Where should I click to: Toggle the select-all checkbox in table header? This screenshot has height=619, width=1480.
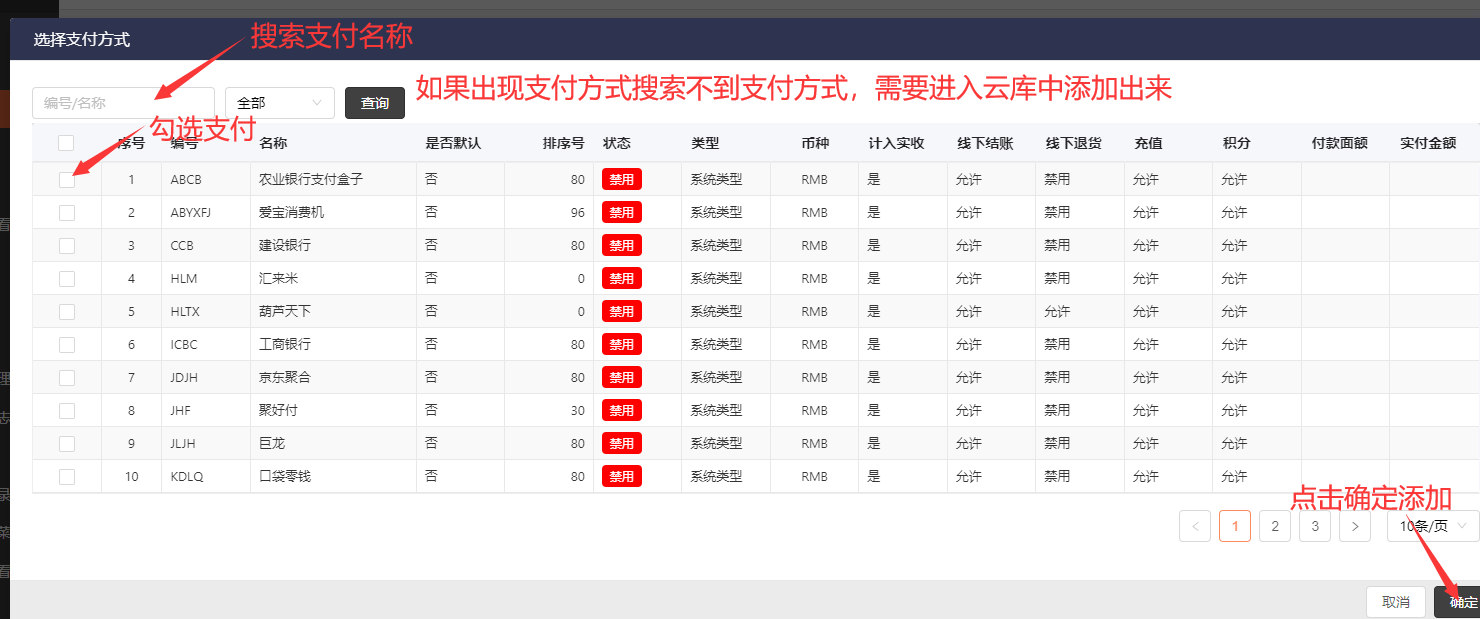[x=67, y=143]
